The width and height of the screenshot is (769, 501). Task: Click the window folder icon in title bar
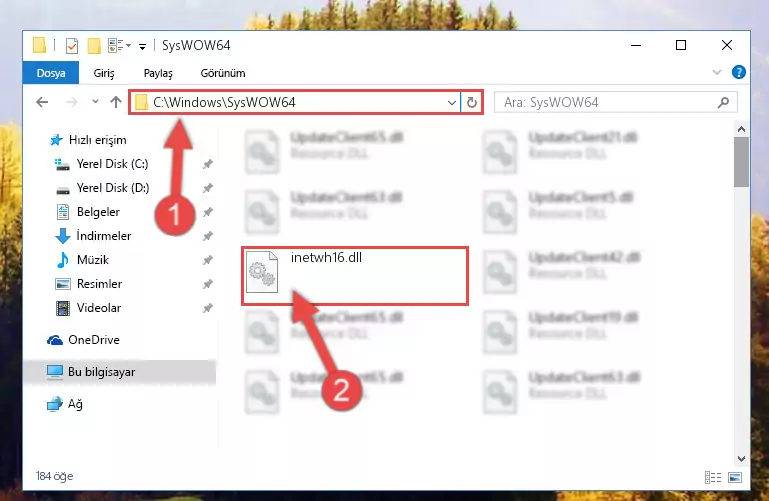40,46
